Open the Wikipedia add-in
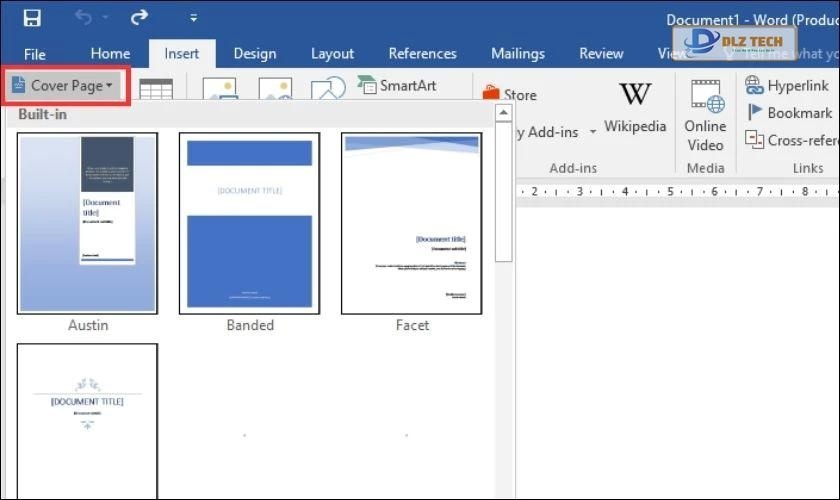This screenshot has height=500, width=840. click(634, 107)
